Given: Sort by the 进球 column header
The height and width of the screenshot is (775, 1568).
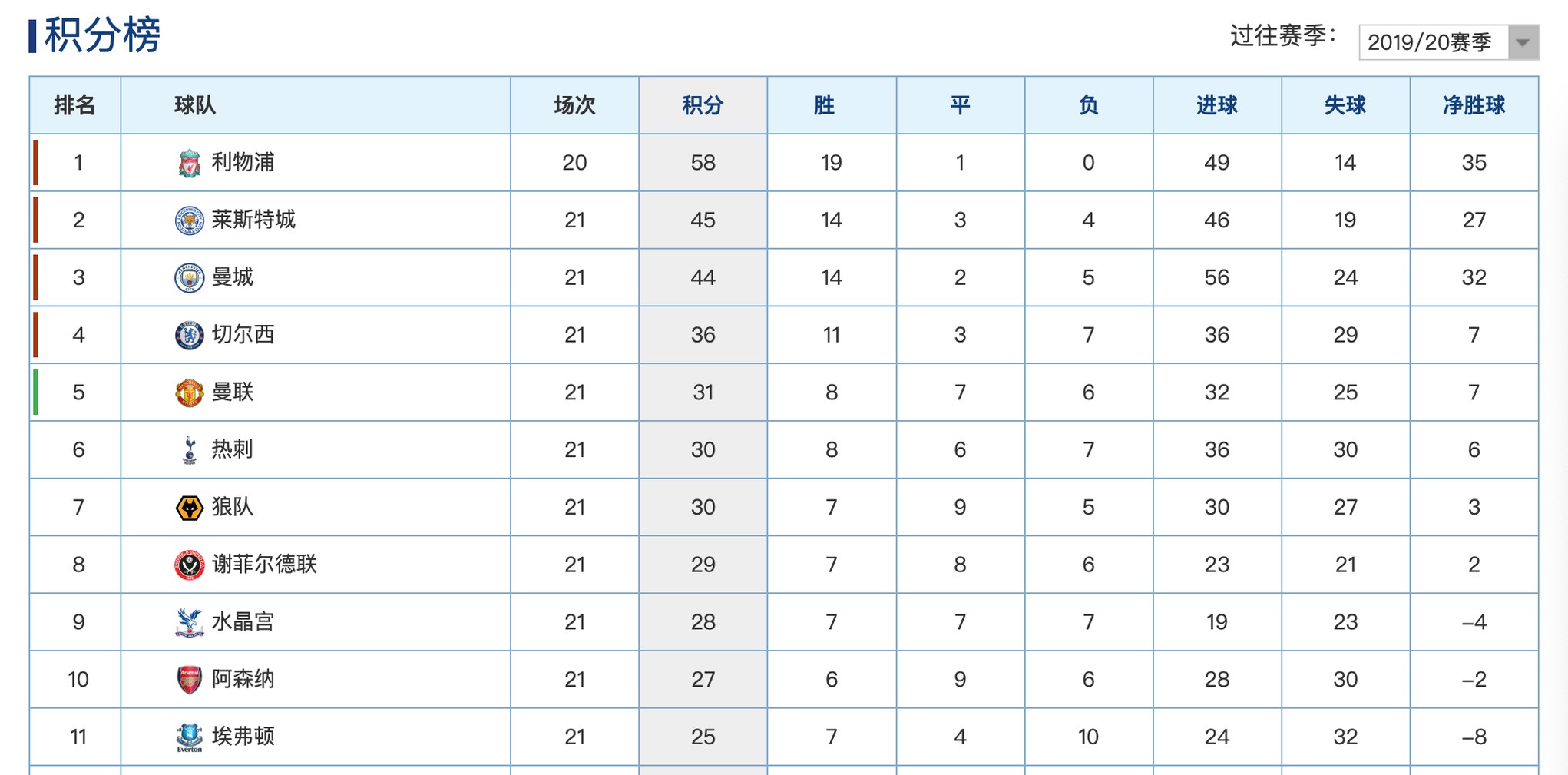Looking at the screenshot, I should tap(1216, 105).
